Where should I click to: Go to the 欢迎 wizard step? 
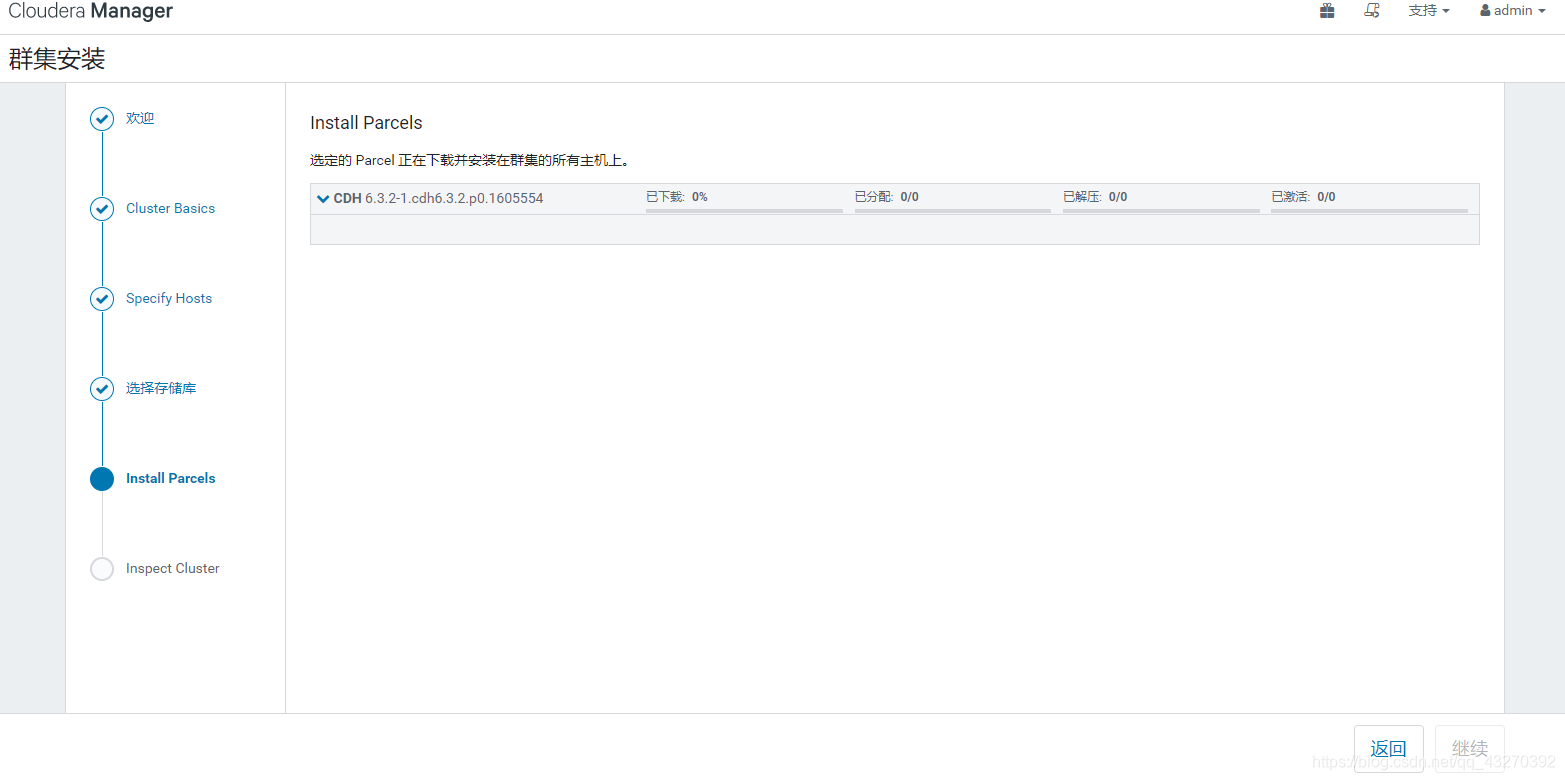140,118
